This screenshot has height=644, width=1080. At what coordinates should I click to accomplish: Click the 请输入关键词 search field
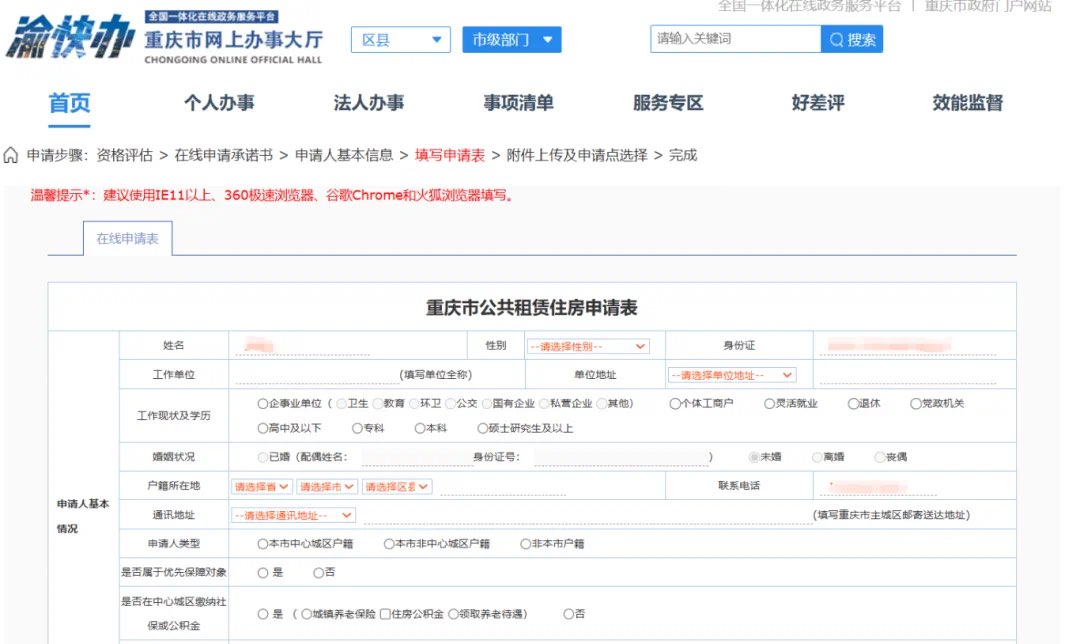click(736, 39)
